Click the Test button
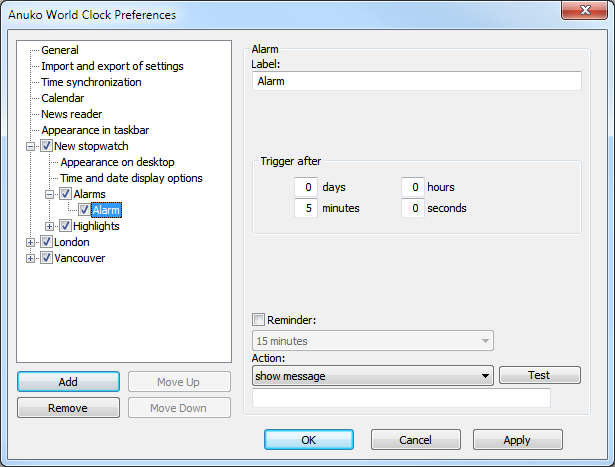This screenshot has height=467, width=615. coord(539,376)
